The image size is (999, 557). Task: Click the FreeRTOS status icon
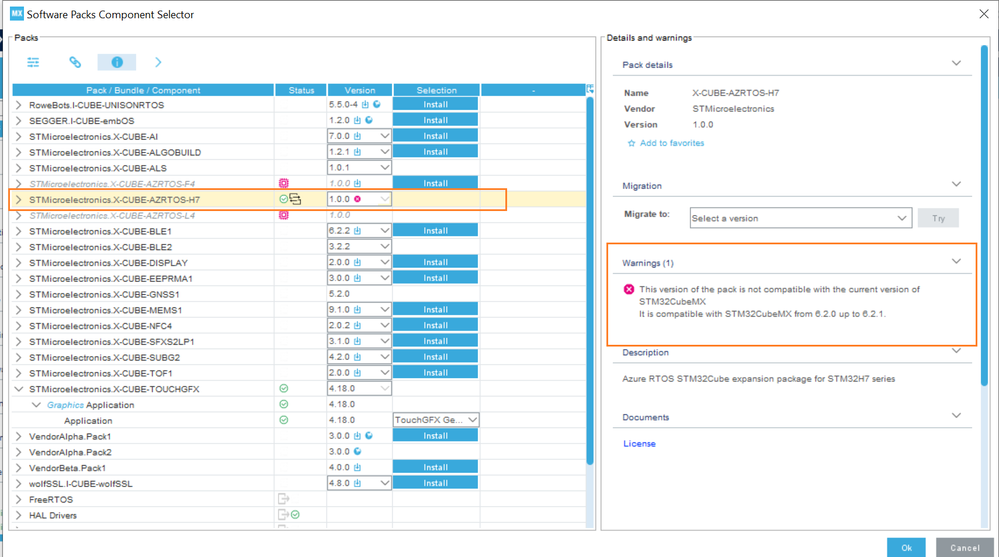[284, 499]
